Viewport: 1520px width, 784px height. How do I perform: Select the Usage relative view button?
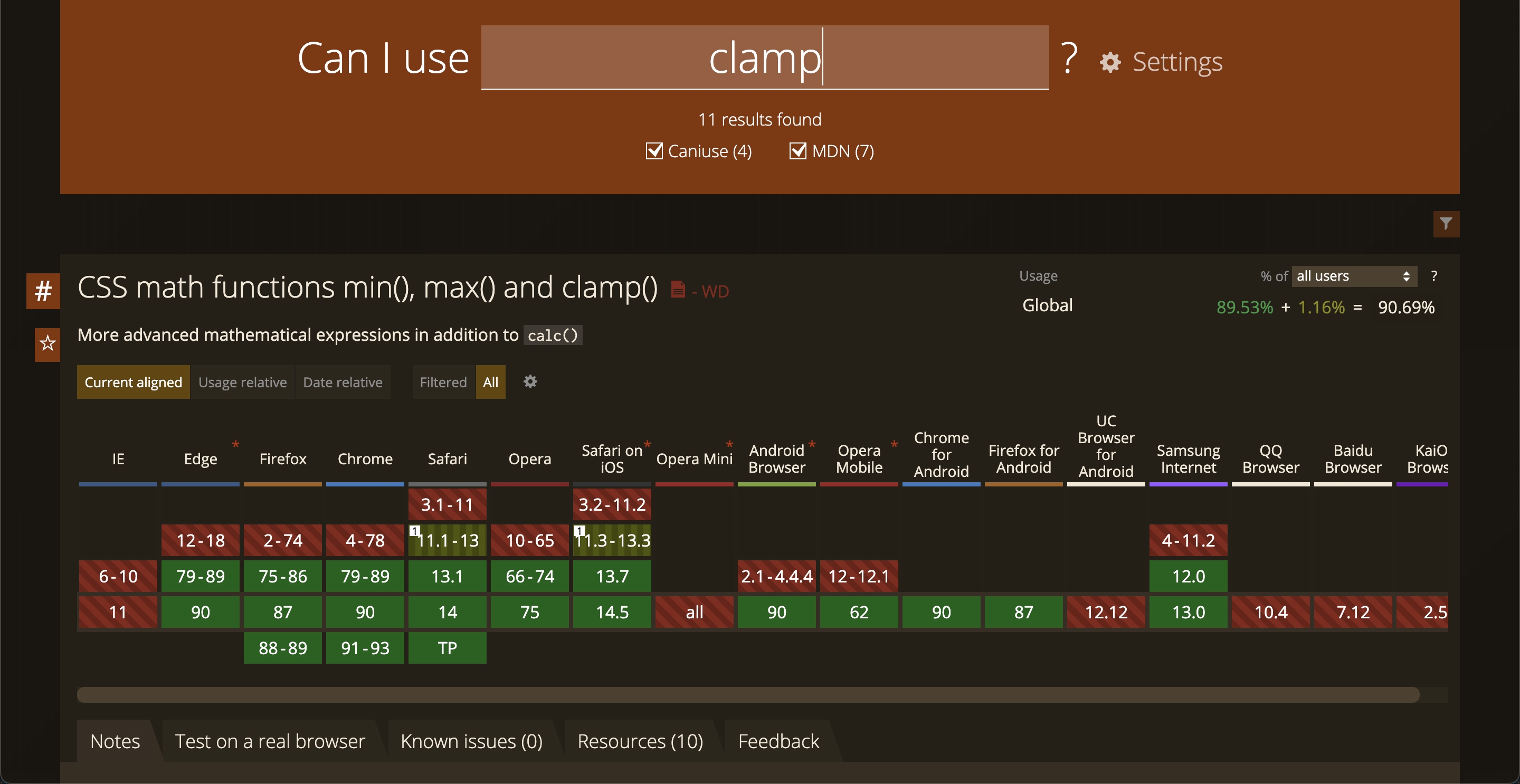tap(243, 383)
